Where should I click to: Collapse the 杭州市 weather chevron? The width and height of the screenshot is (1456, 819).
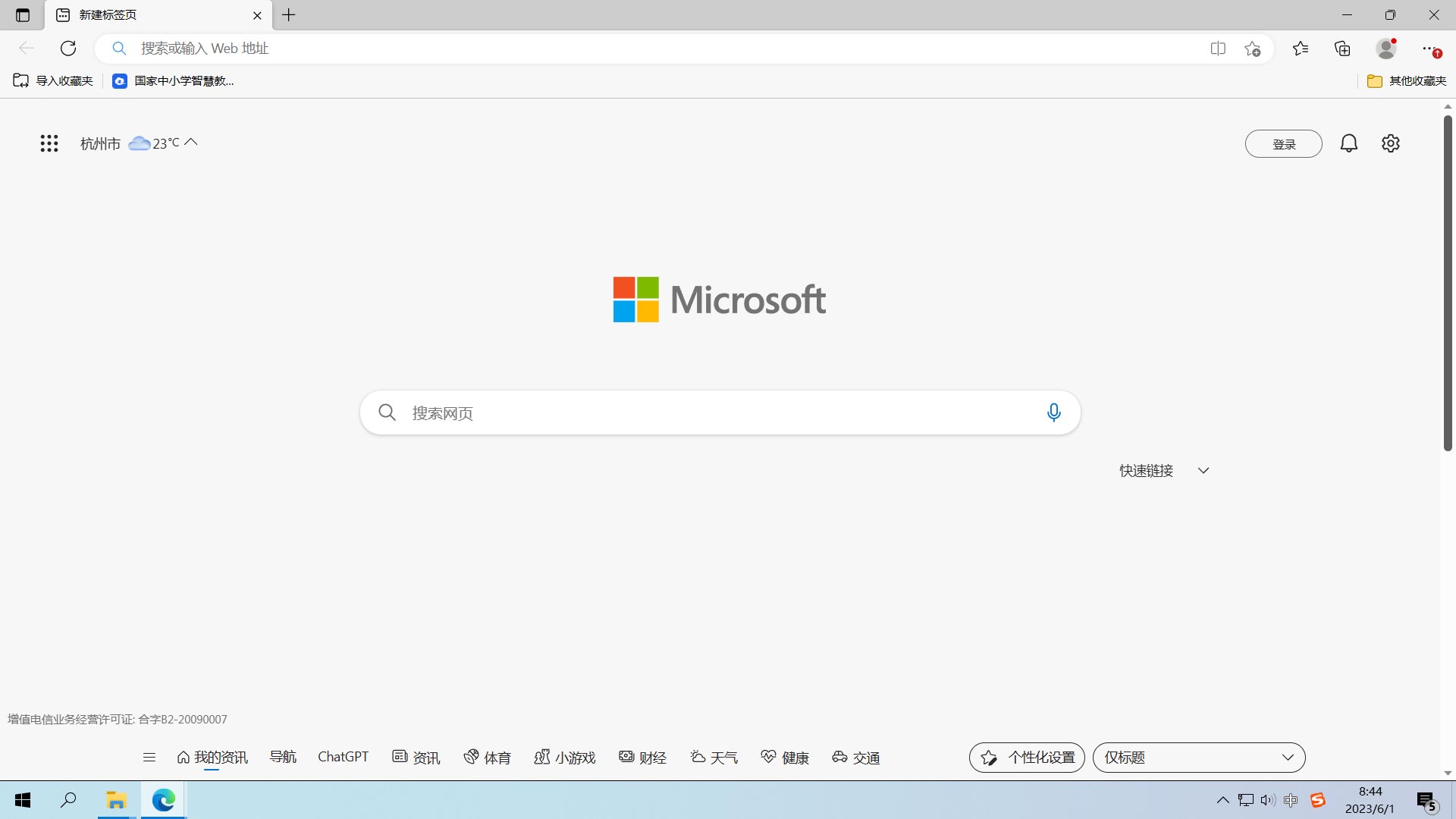tap(191, 142)
